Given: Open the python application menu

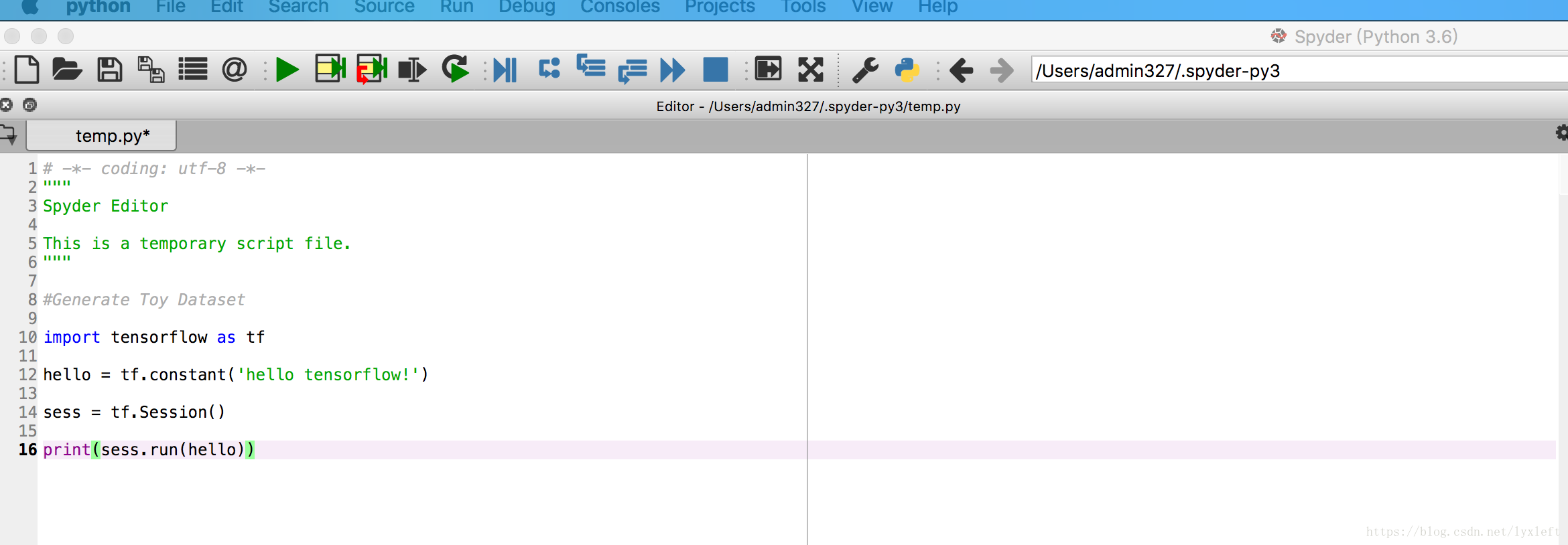Looking at the screenshot, I should pyautogui.click(x=98, y=7).
